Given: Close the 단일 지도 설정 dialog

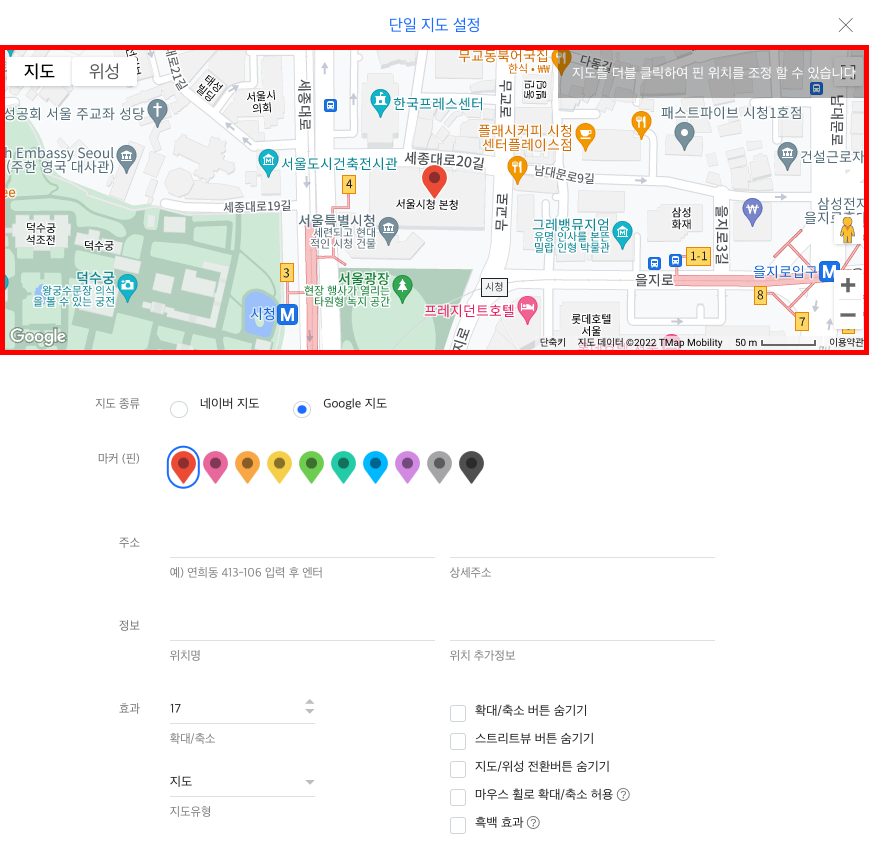Looking at the screenshot, I should tap(846, 25).
